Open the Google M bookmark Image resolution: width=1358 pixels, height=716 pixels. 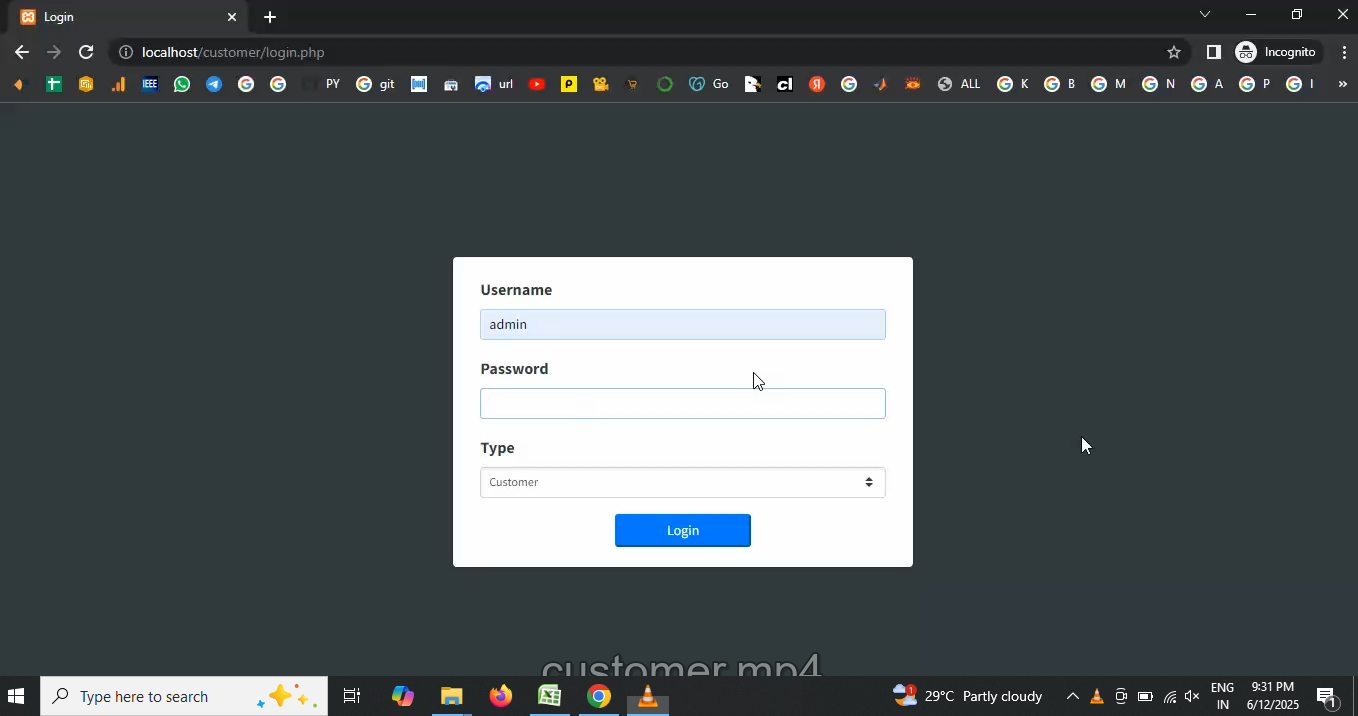click(x=1108, y=84)
